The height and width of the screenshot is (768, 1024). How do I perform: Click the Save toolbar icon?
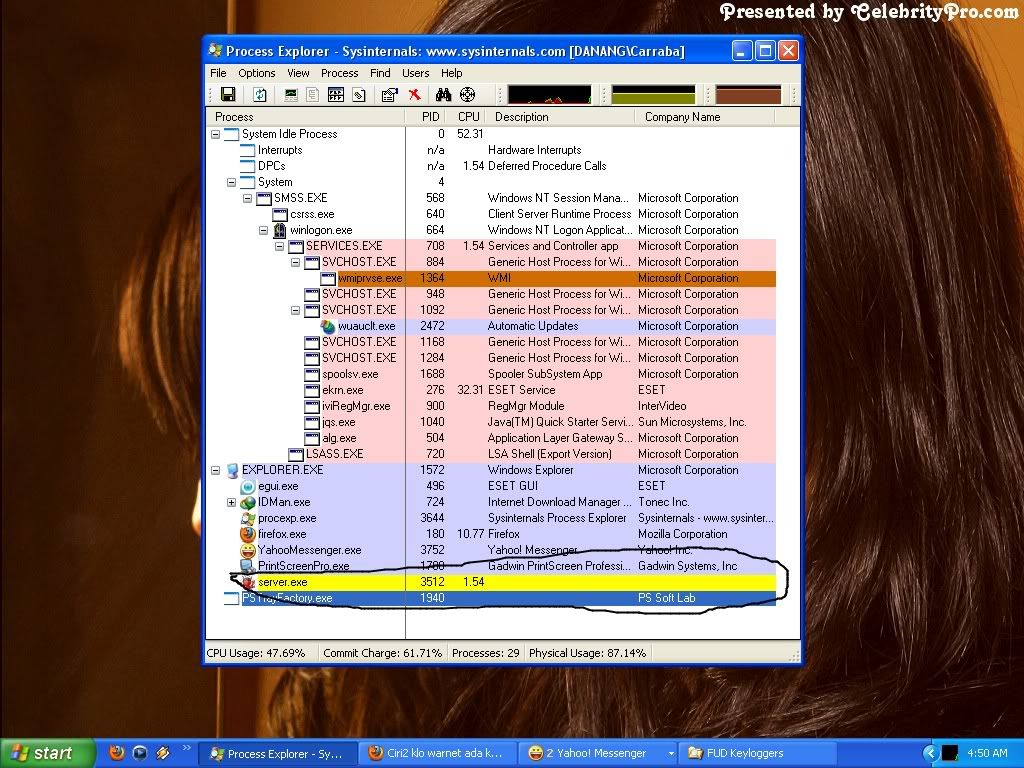[228, 95]
